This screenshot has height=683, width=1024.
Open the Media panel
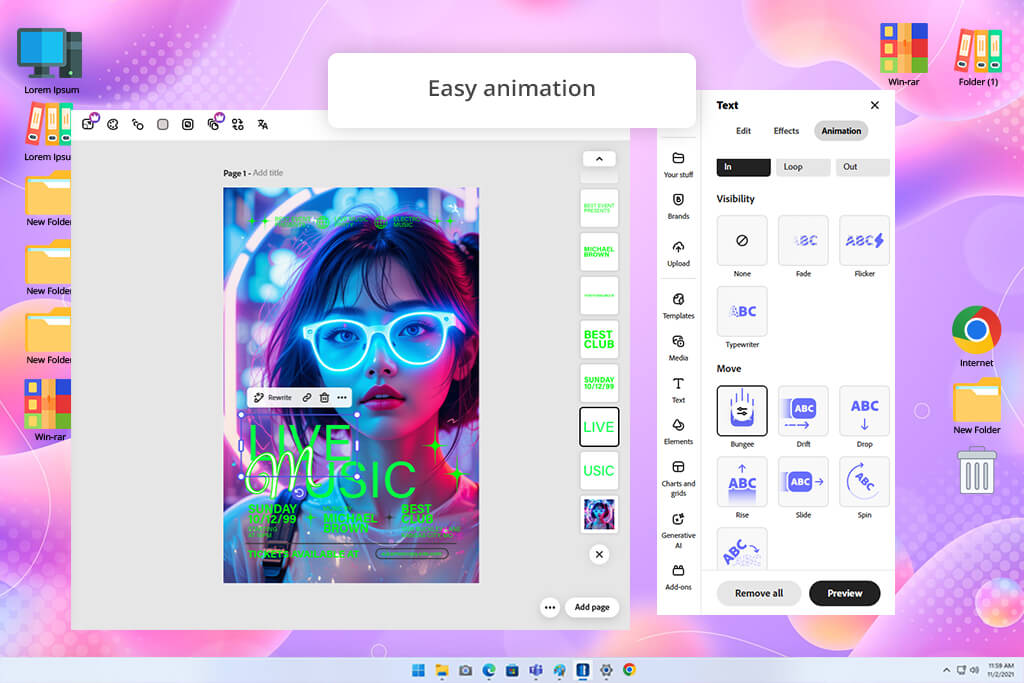tap(678, 346)
